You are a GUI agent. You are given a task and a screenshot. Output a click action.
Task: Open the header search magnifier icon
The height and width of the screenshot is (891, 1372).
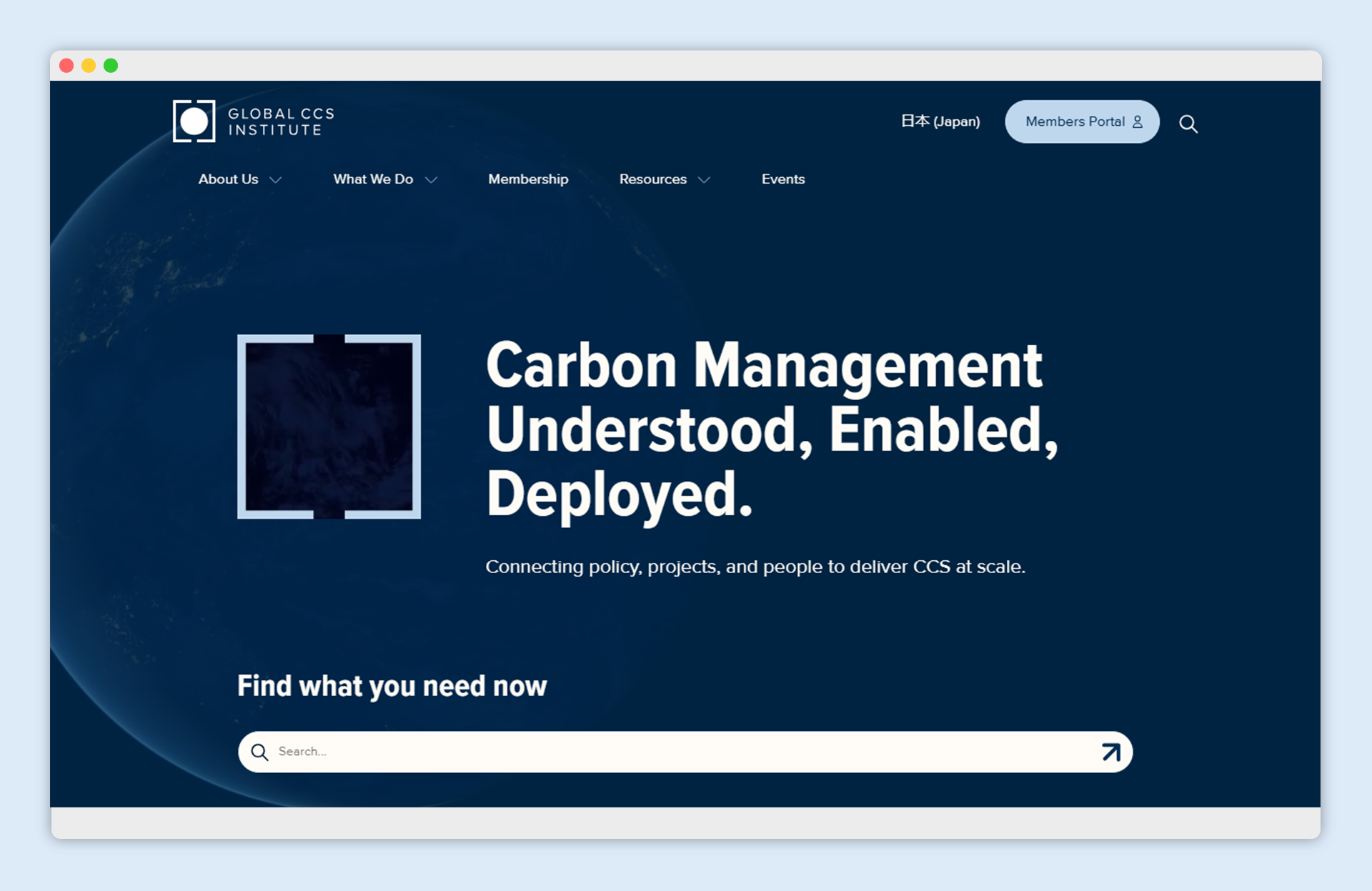(1188, 124)
